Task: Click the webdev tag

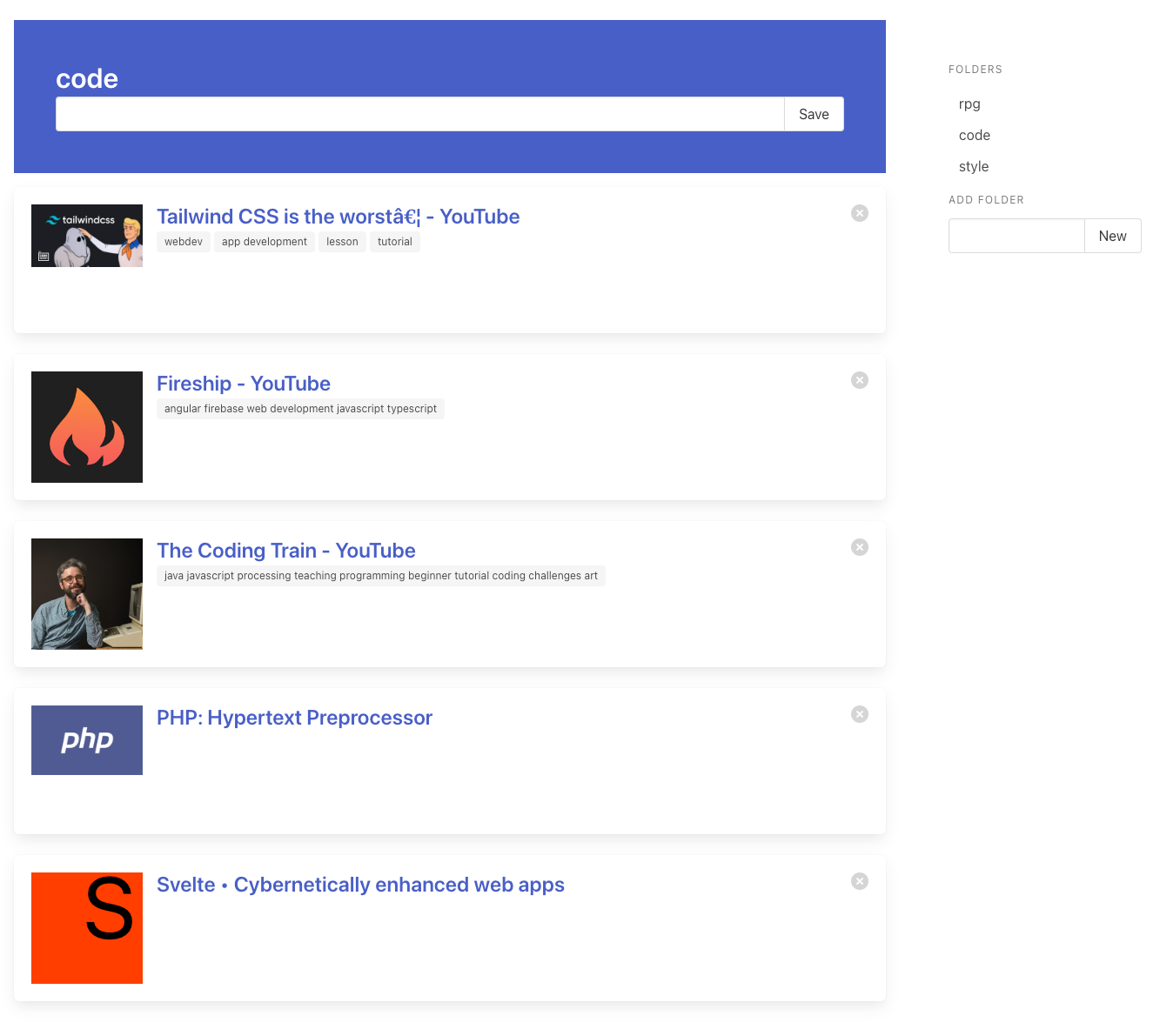Action: tap(184, 242)
